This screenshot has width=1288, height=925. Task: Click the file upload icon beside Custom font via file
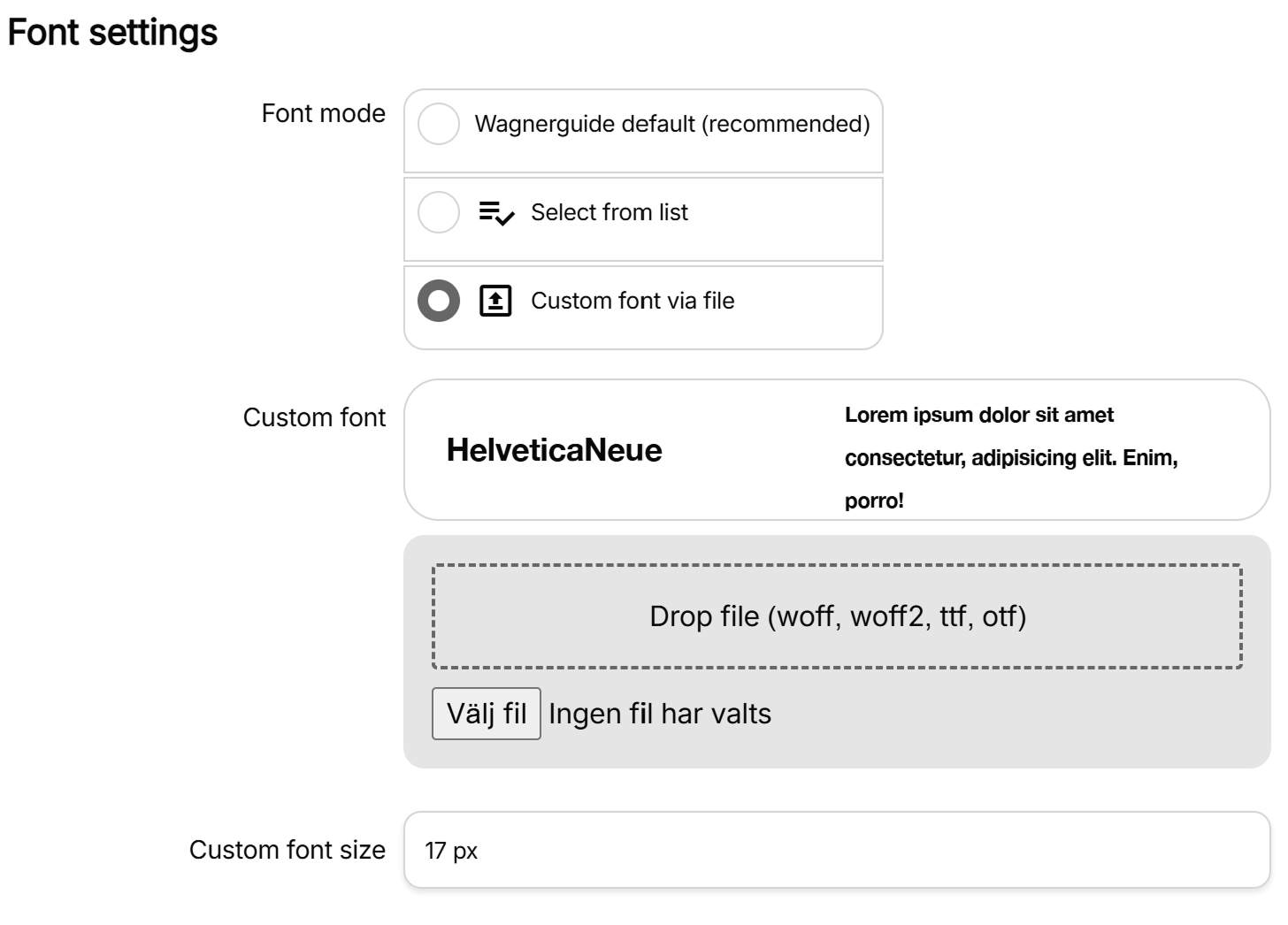(495, 301)
